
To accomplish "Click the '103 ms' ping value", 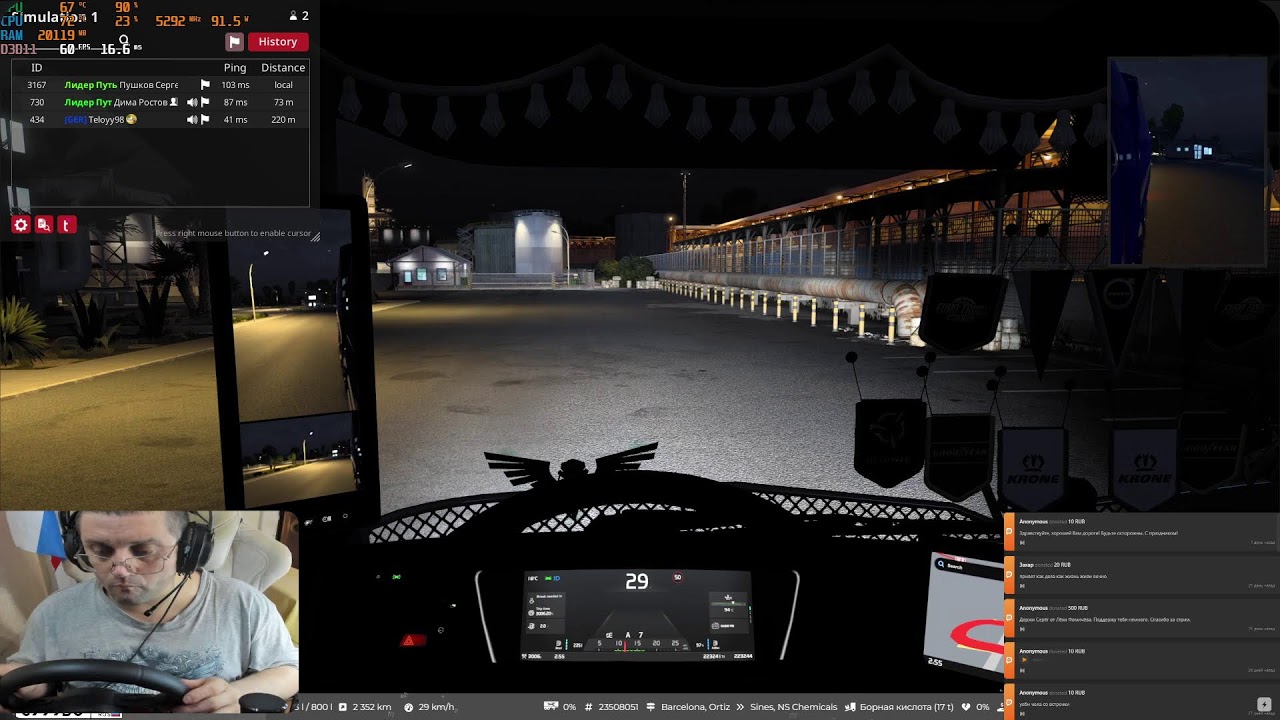I will coord(235,85).
